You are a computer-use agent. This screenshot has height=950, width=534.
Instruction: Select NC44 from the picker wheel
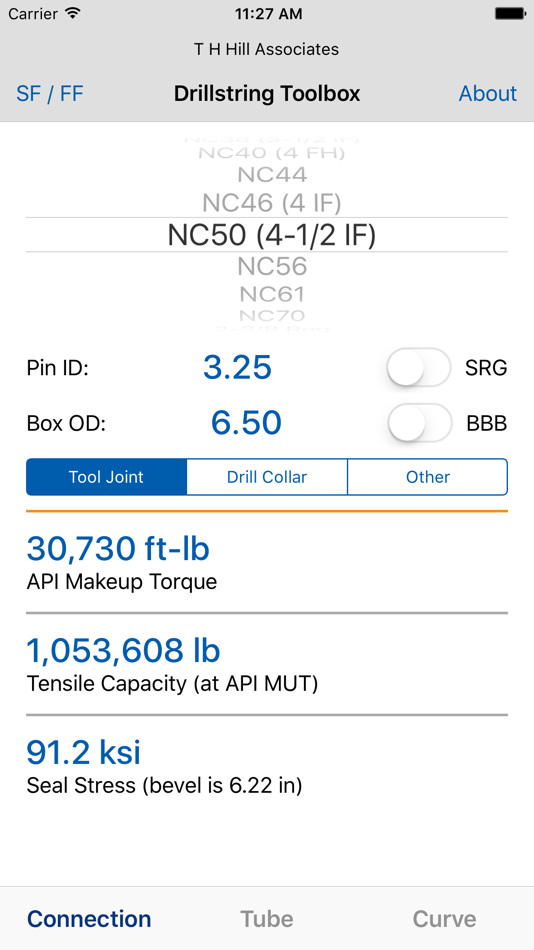(272, 175)
